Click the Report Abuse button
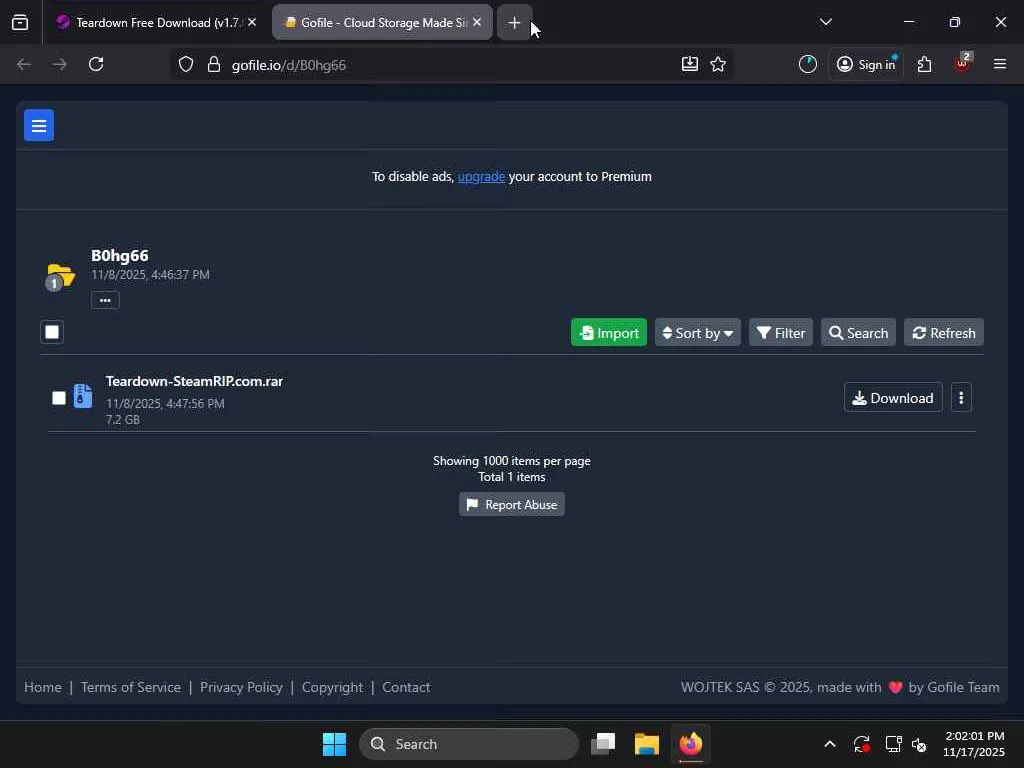 click(x=511, y=504)
